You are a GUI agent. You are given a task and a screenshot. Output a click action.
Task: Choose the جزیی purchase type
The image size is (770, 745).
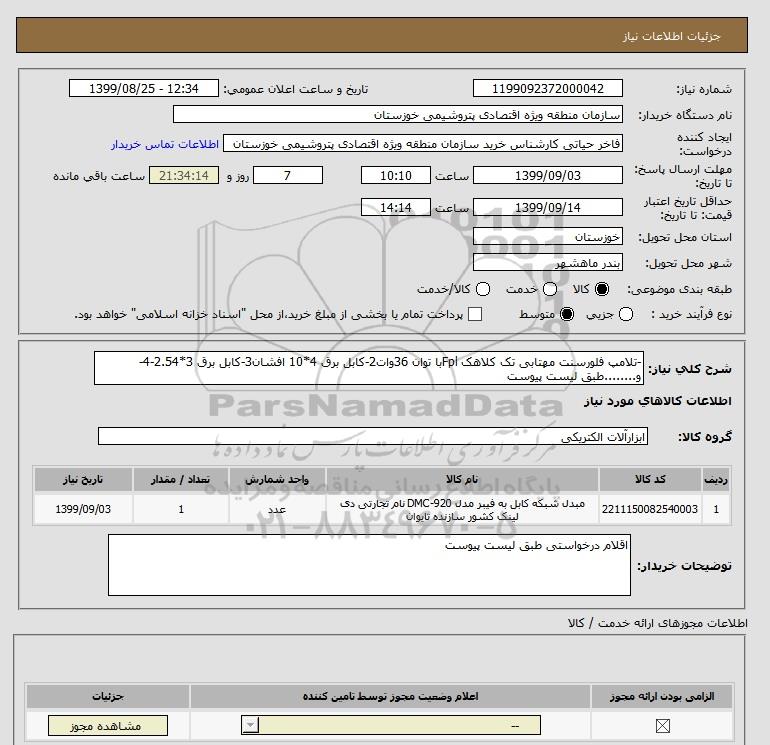[x=626, y=314]
